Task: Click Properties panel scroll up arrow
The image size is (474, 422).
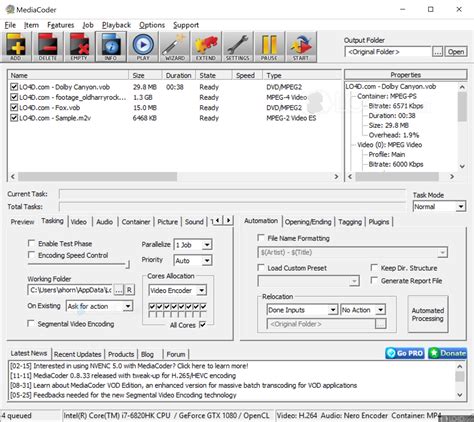Action: tap(462, 87)
